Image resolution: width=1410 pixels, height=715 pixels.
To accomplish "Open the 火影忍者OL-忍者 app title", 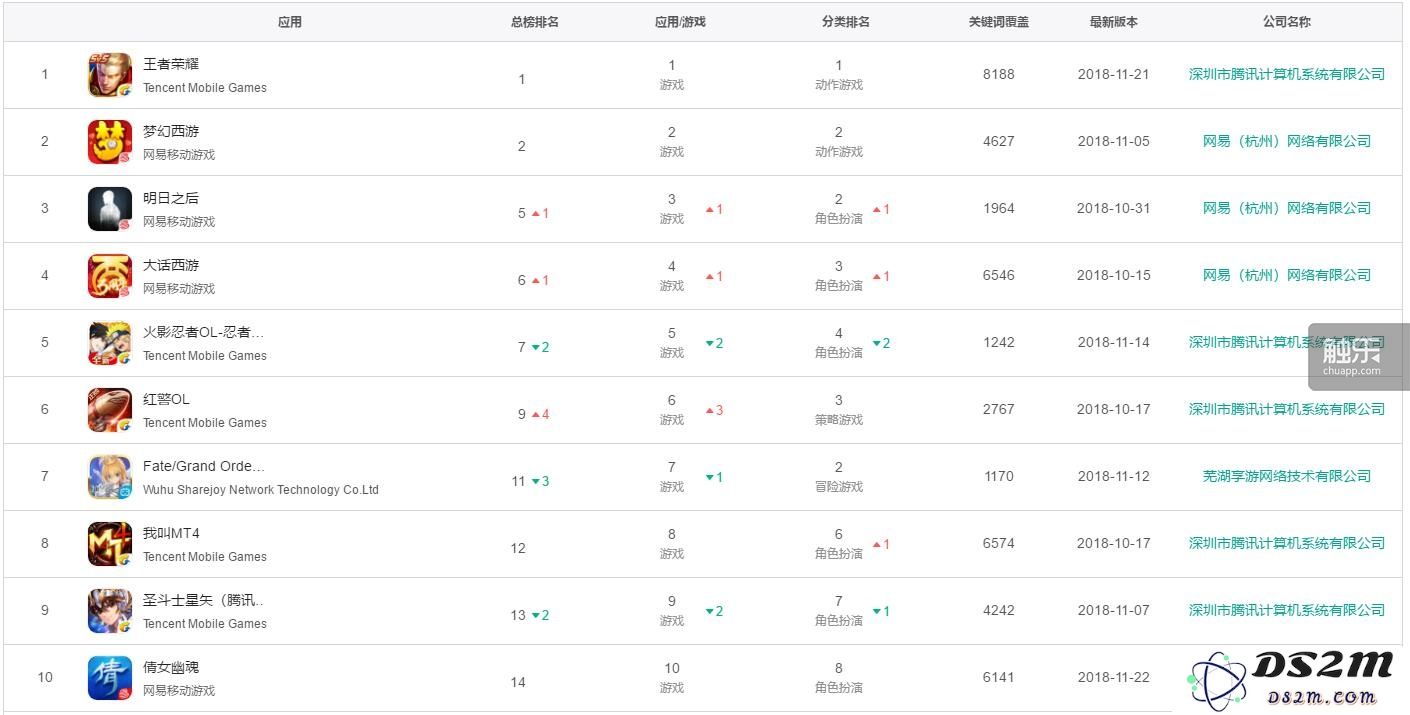I will pos(204,332).
